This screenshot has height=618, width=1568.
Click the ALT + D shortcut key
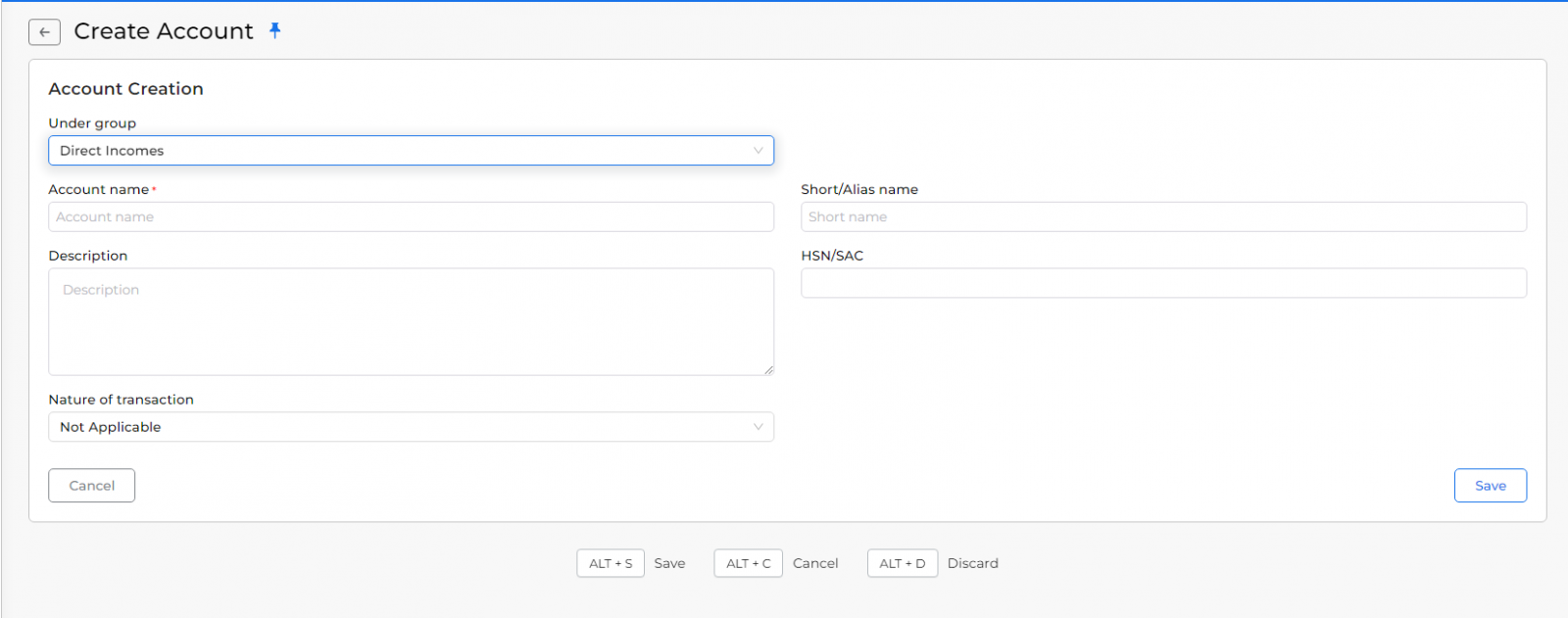[x=902, y=564]
